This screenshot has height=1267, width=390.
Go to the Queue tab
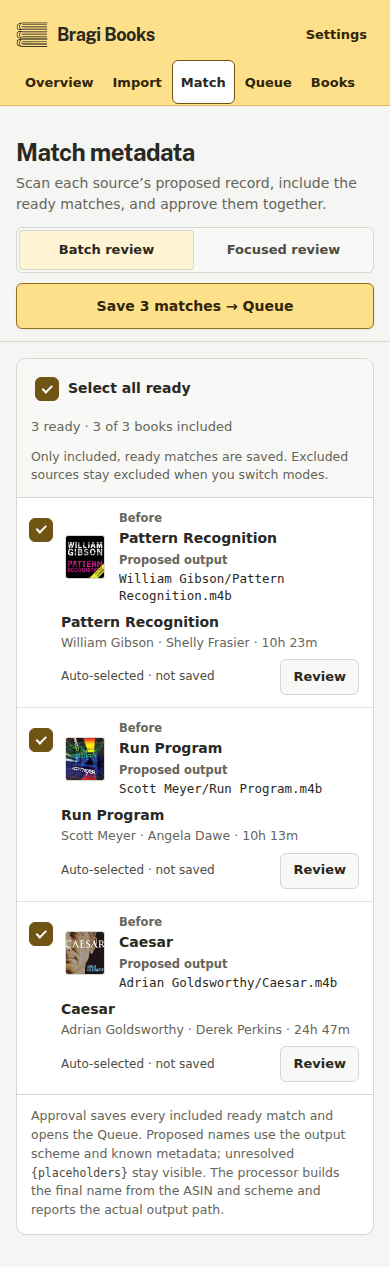[268, 82]
